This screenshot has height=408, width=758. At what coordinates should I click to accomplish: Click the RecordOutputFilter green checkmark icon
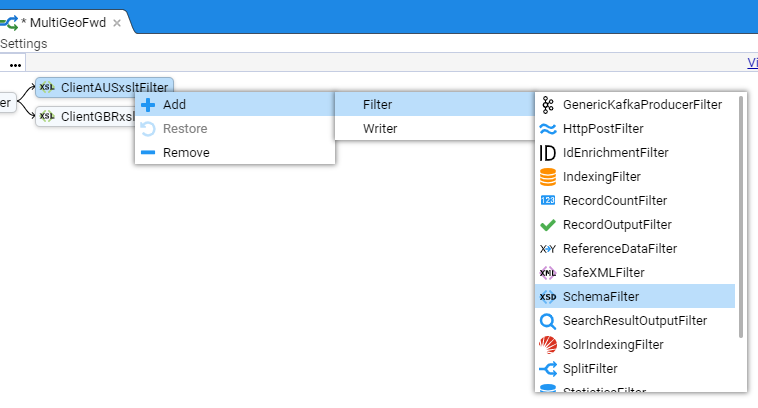point(547,225)
